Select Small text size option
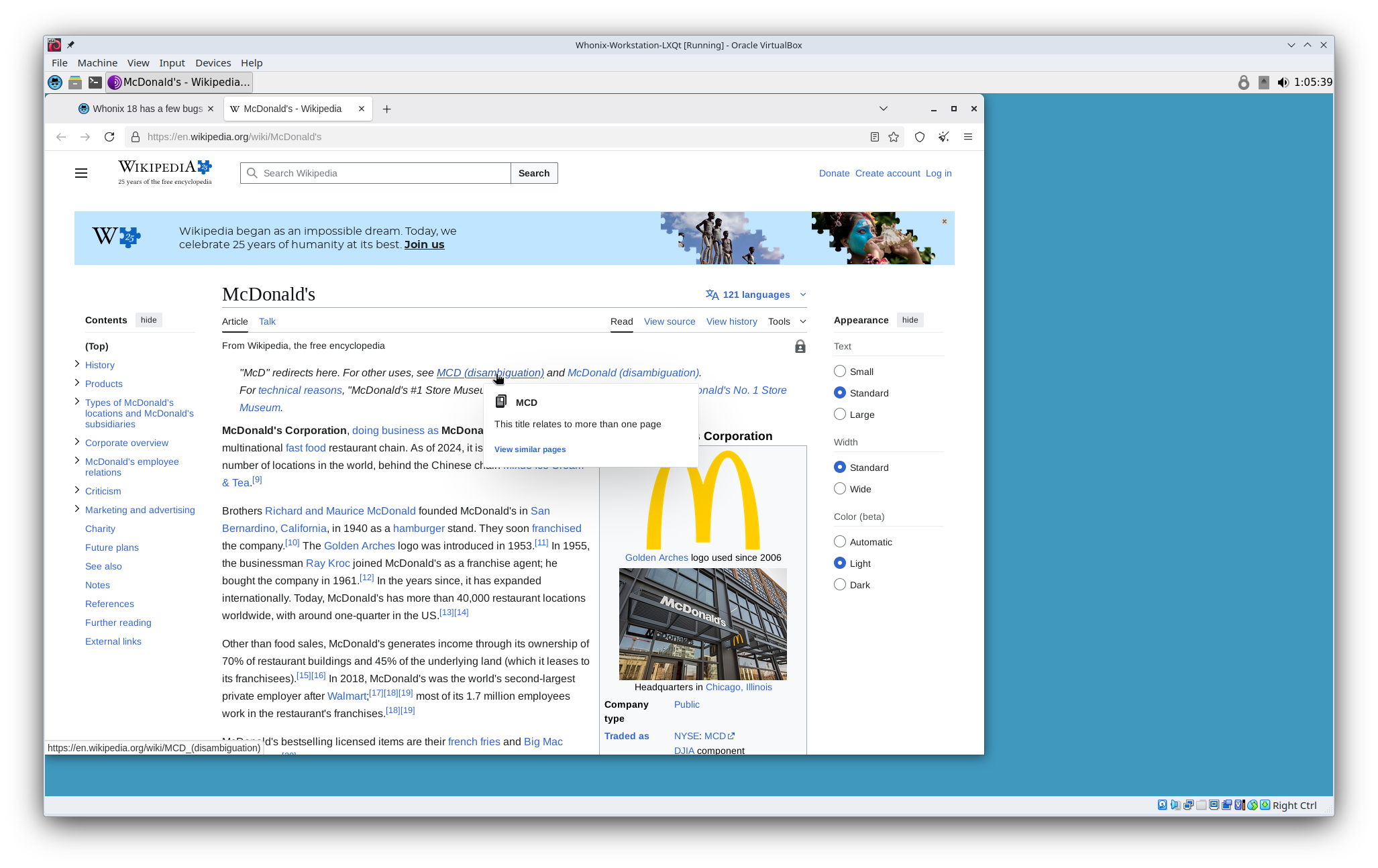This screenshot has width=1378, height=868. pyautogui.click(x=840, y=372)
